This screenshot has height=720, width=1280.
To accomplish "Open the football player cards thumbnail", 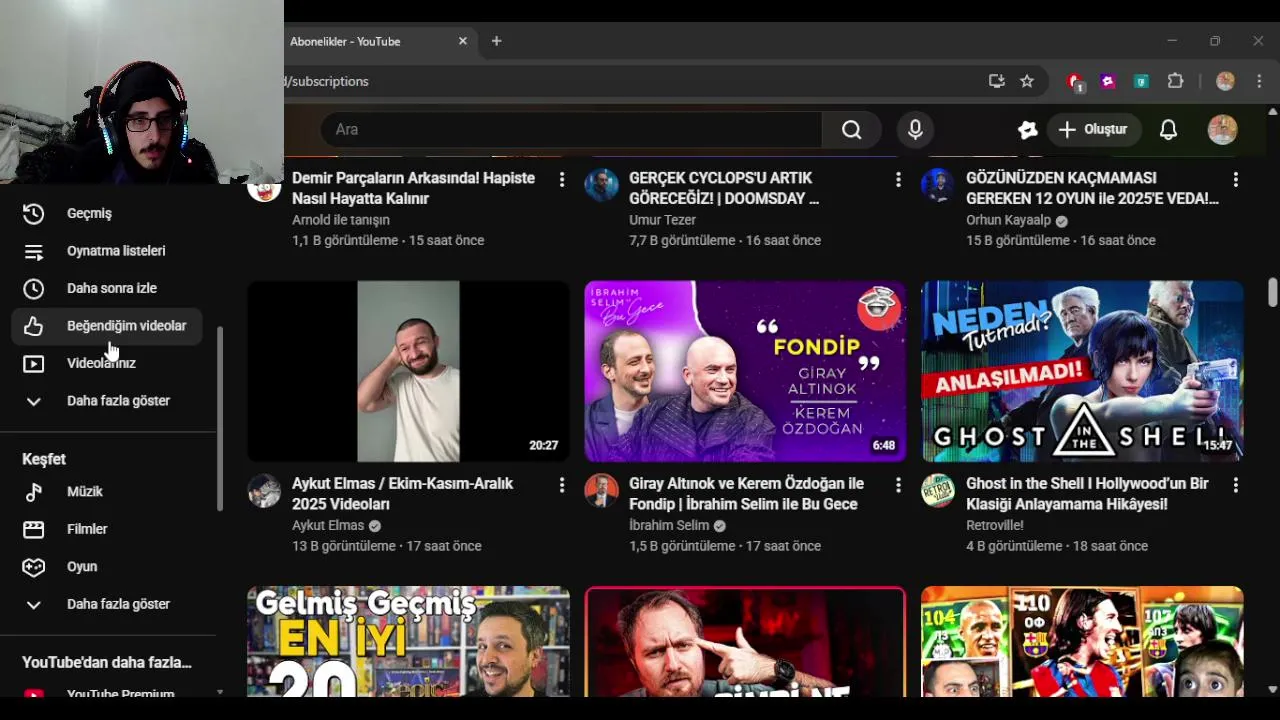I will [x=1082, y=641].
